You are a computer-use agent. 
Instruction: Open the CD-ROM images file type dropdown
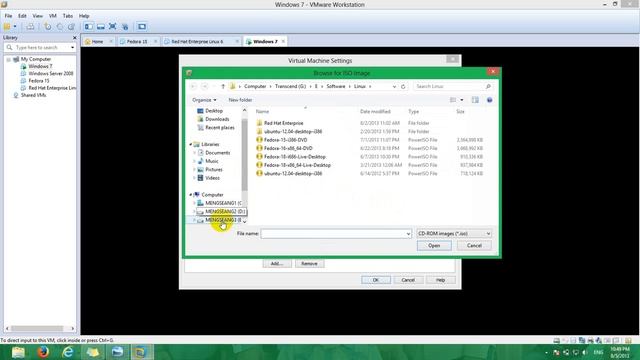(454, 233)
